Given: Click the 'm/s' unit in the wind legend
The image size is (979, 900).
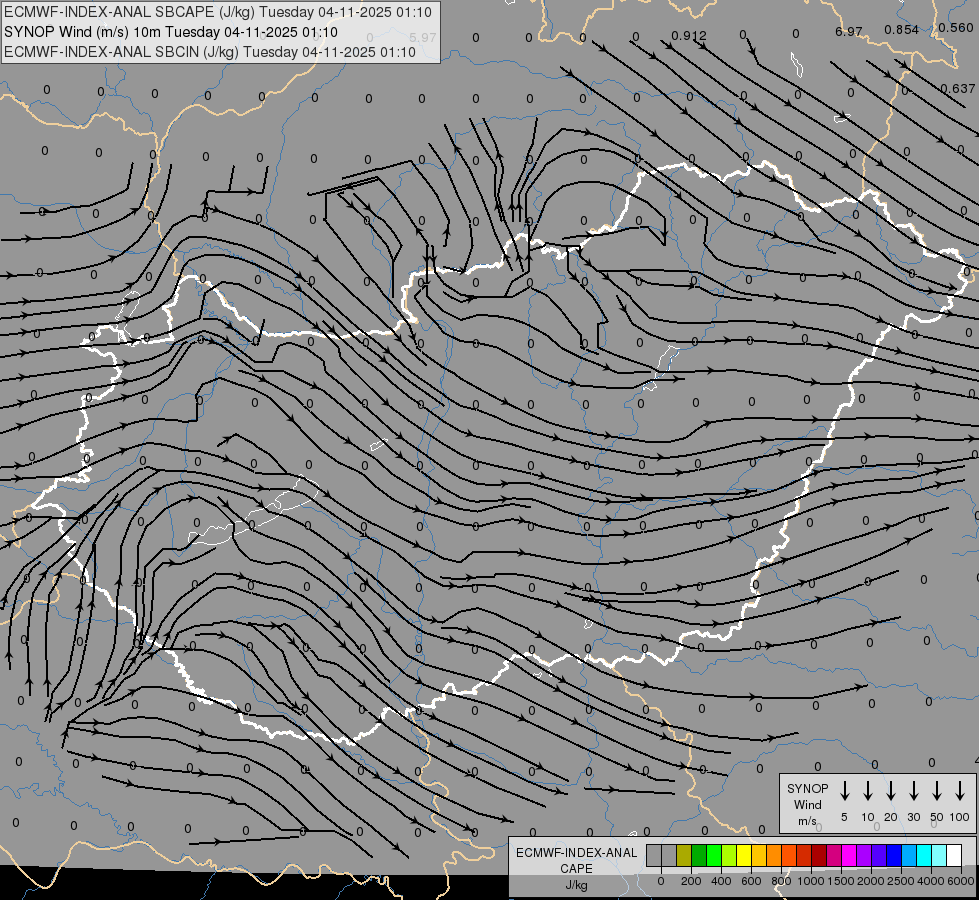Looking at the screenshot, I should (807, 821).
